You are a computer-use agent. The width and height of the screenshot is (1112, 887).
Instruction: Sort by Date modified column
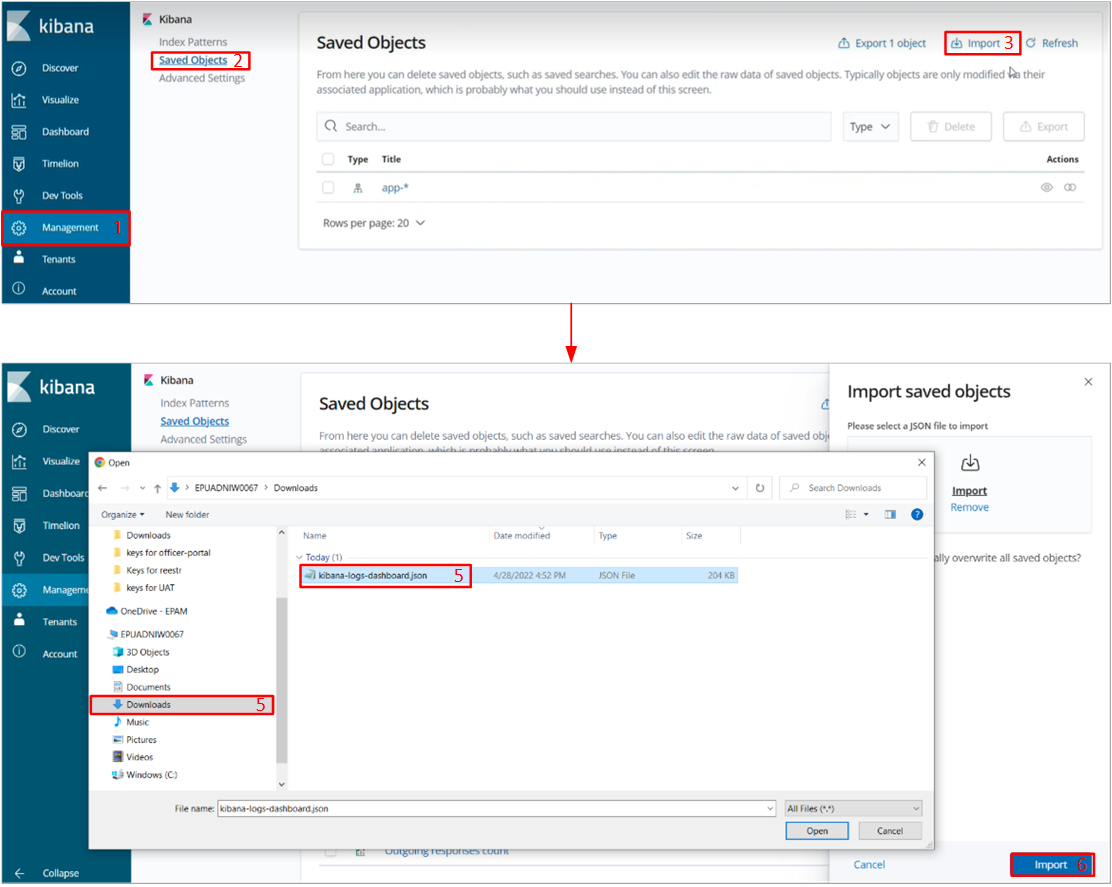point(522,537)
